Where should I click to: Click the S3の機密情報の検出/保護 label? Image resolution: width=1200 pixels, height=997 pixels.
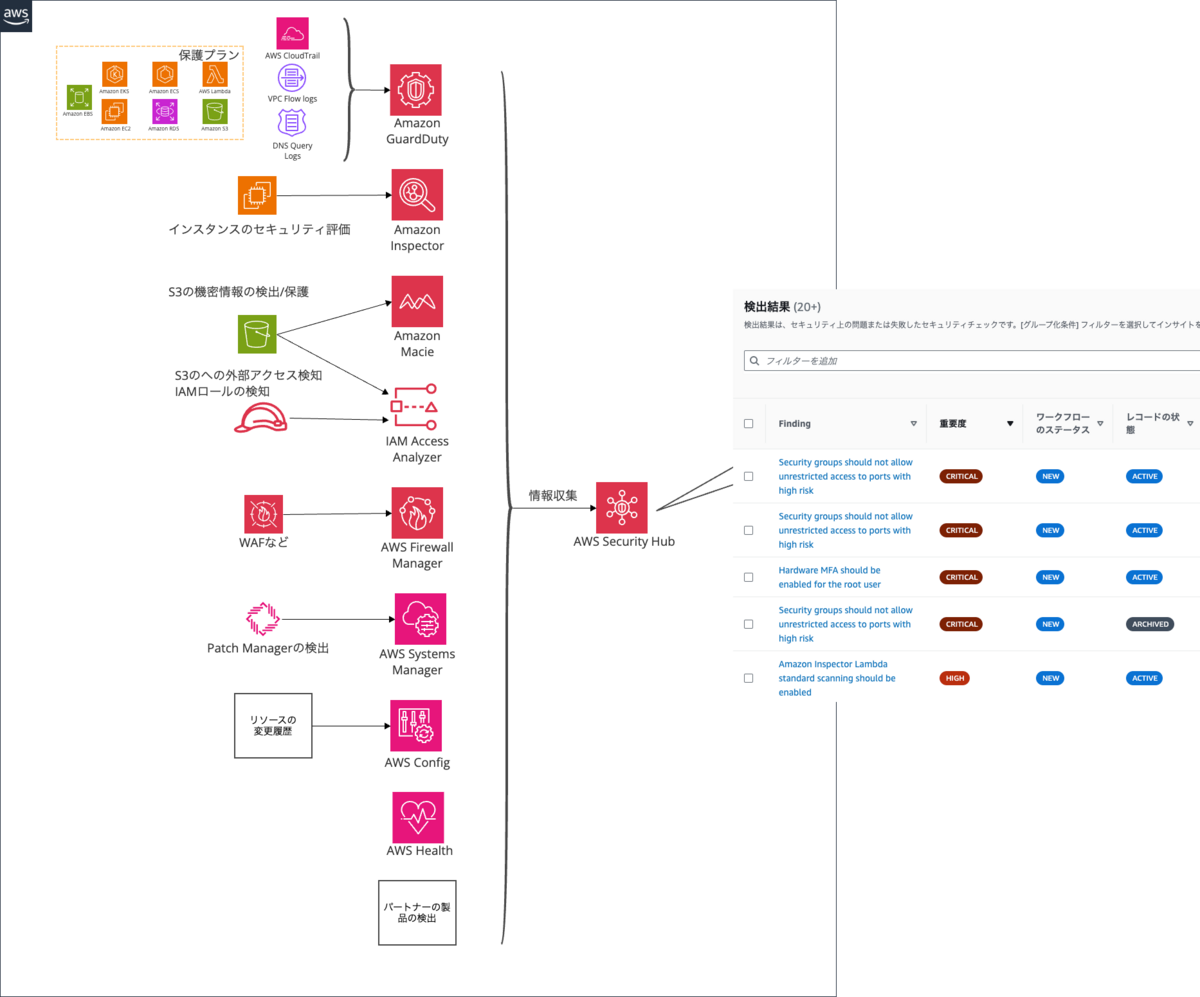point(239,292)
